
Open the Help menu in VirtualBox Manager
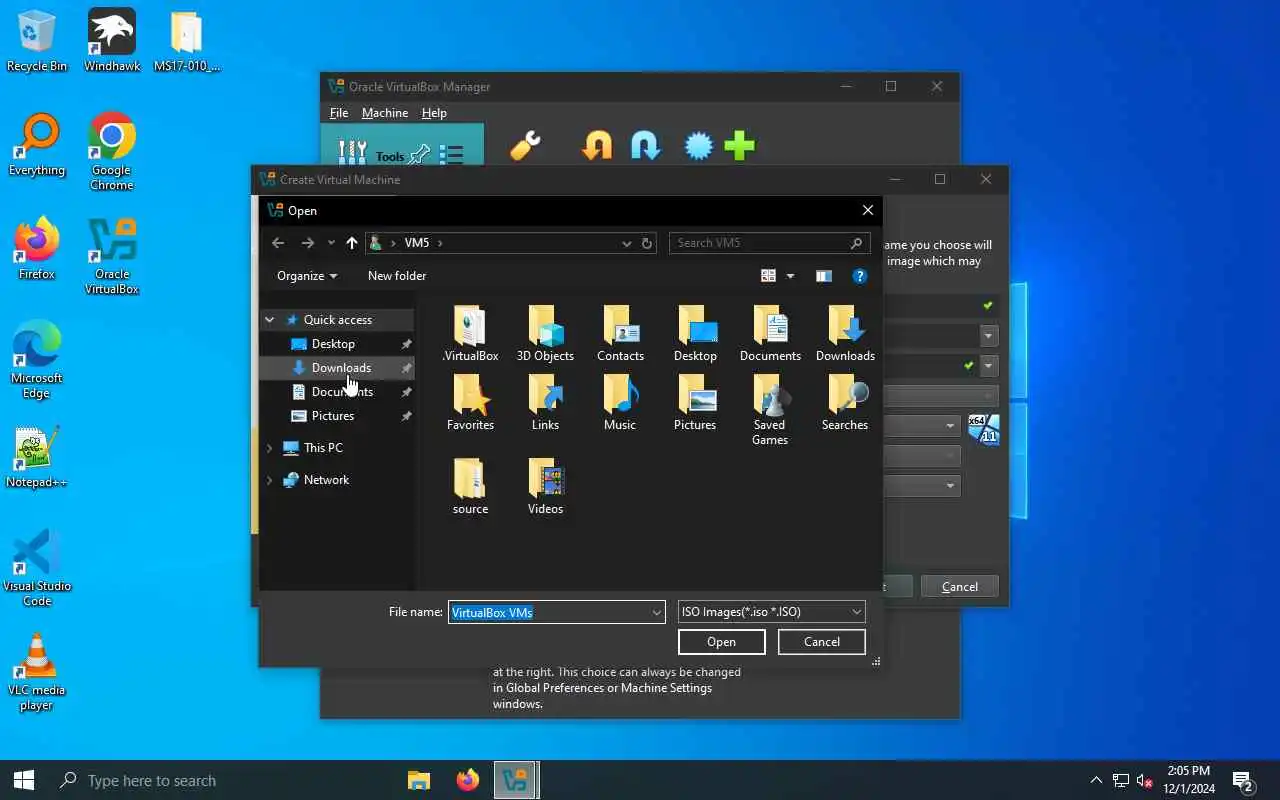(434, 113)
